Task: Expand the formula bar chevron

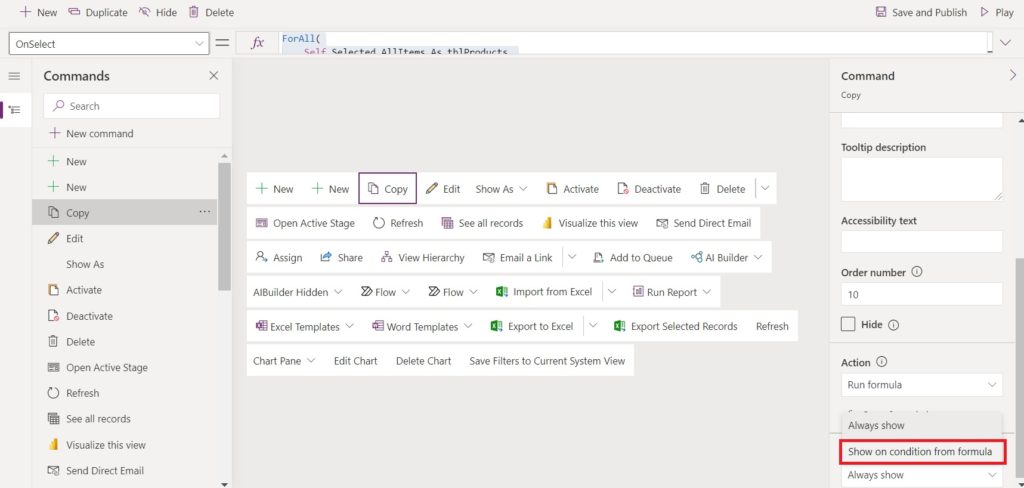Action: click(x=1006, y=43)
